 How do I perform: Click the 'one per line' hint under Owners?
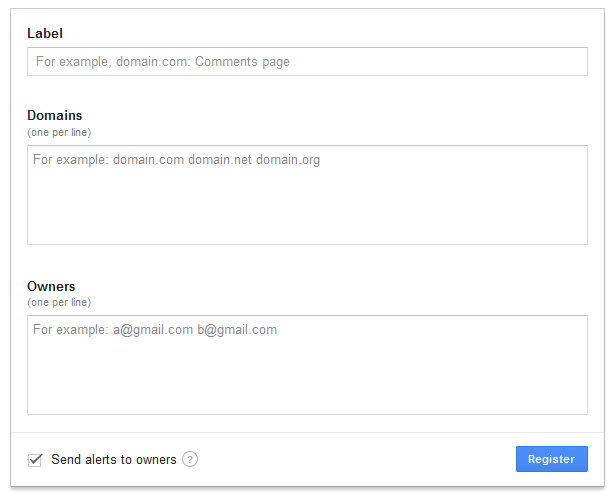coord(59,302)
